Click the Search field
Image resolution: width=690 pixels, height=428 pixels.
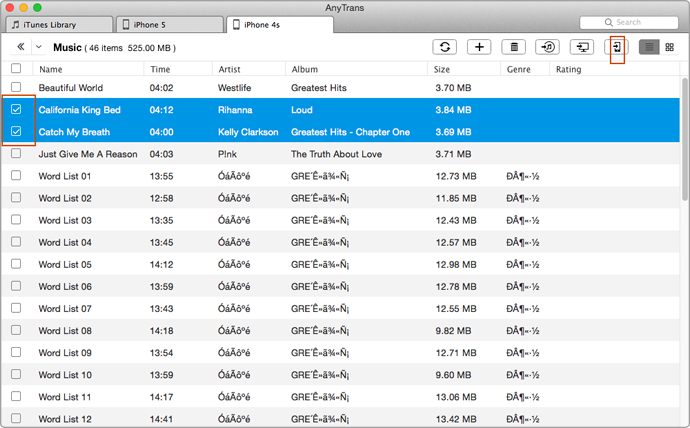[629, 22]
